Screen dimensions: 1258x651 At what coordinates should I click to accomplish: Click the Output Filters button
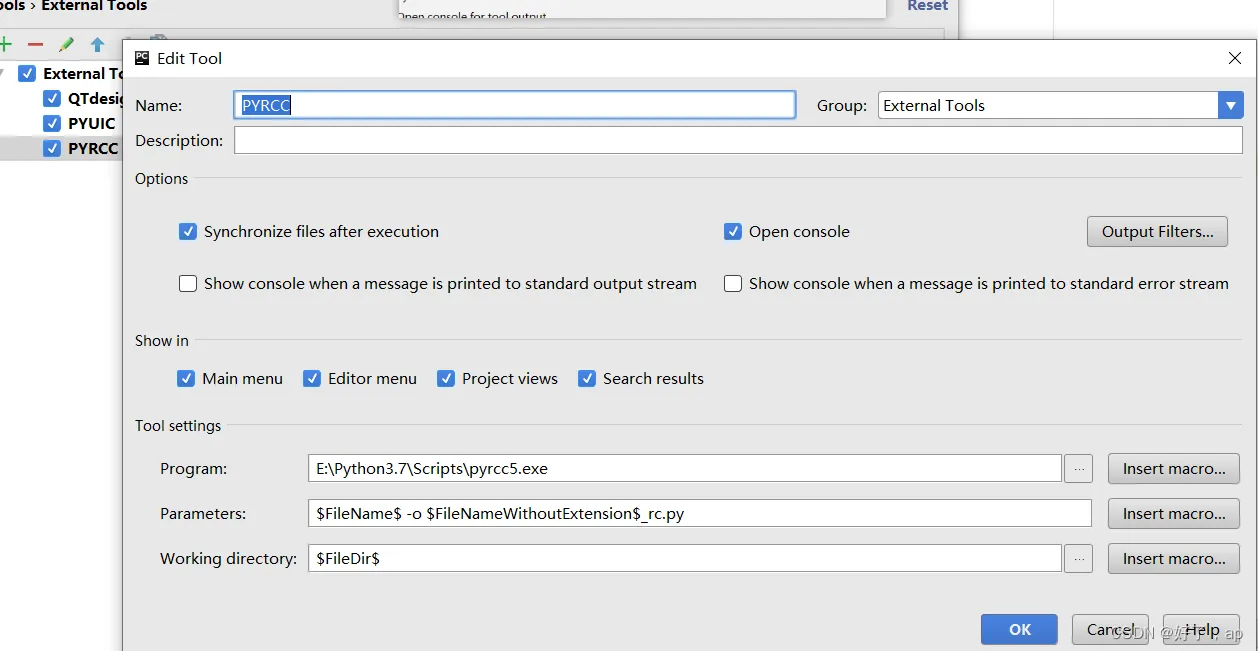[x=1157, y=232]
